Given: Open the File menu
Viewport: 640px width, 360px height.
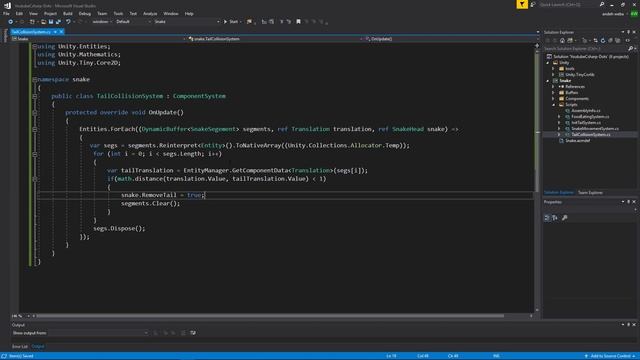Looking at the screenshot, I should 6,13.
